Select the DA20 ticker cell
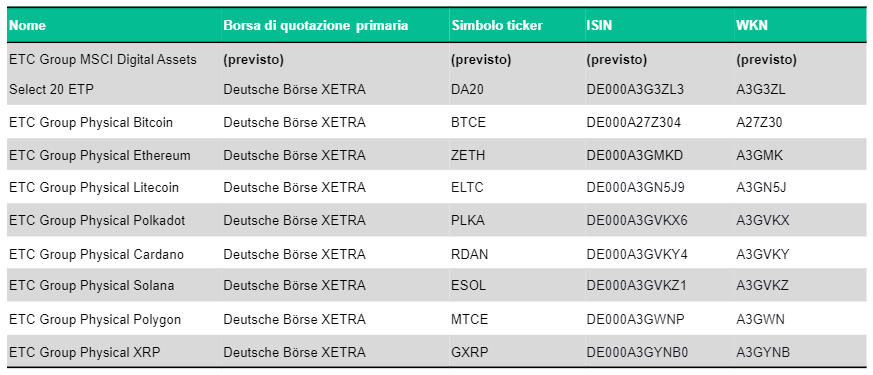The image size is (873, 375). (467, 89)
